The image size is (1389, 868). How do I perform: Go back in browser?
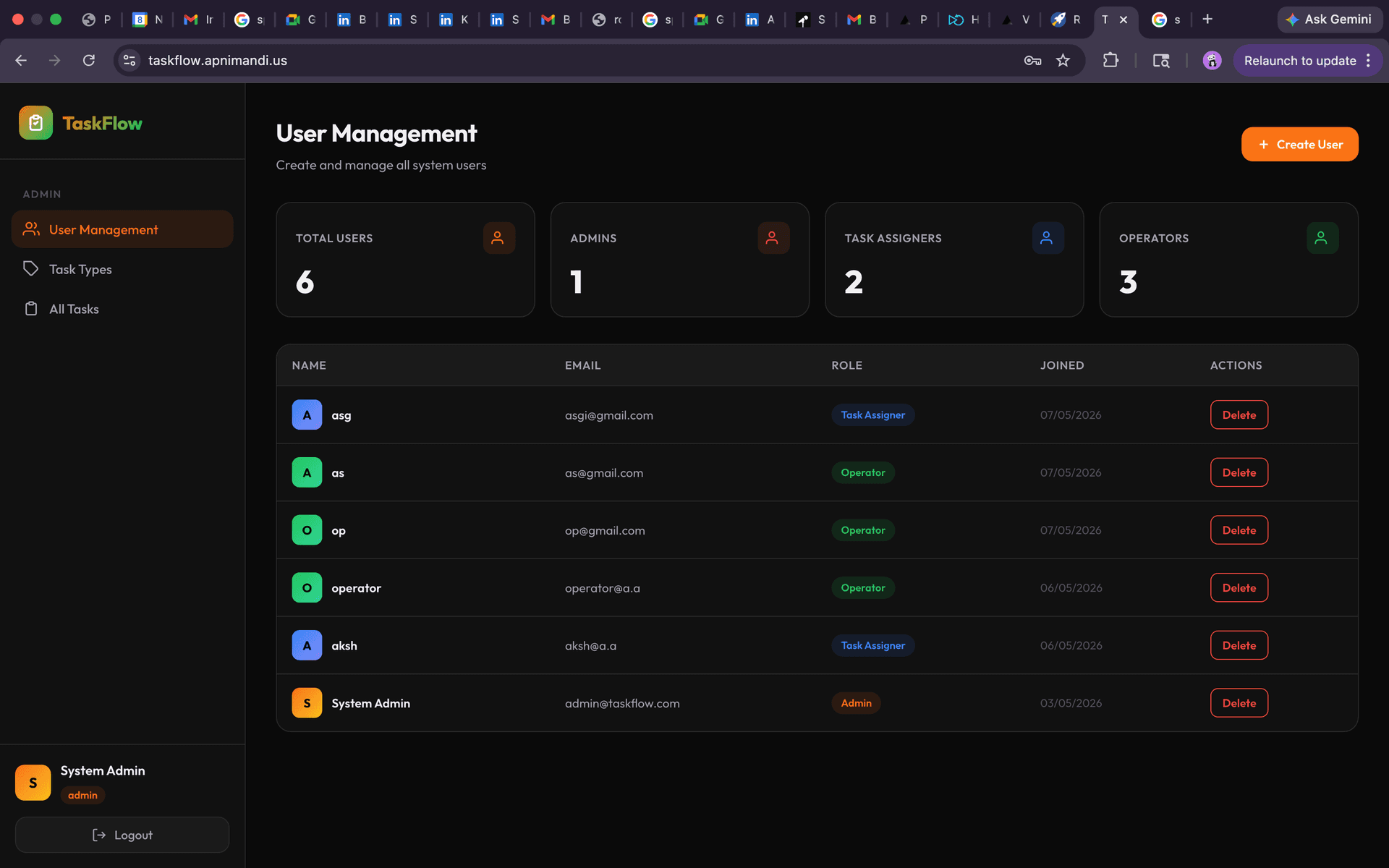coord(21,61)
